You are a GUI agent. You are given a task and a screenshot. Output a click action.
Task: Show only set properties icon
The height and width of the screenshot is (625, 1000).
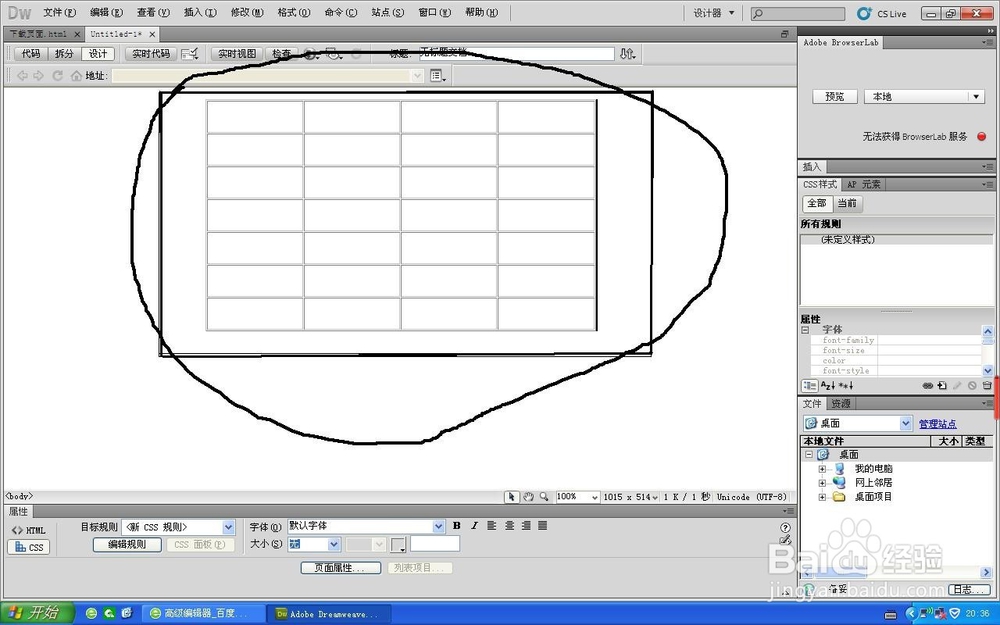846,386
